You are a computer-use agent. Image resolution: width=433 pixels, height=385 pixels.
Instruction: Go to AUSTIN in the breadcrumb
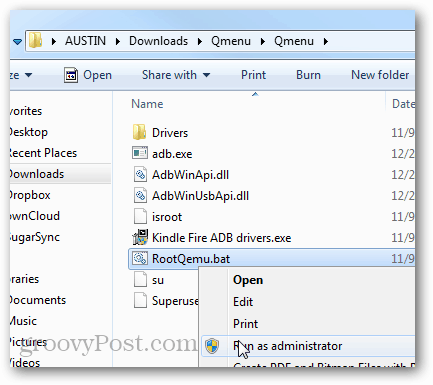tap(85, 41)
